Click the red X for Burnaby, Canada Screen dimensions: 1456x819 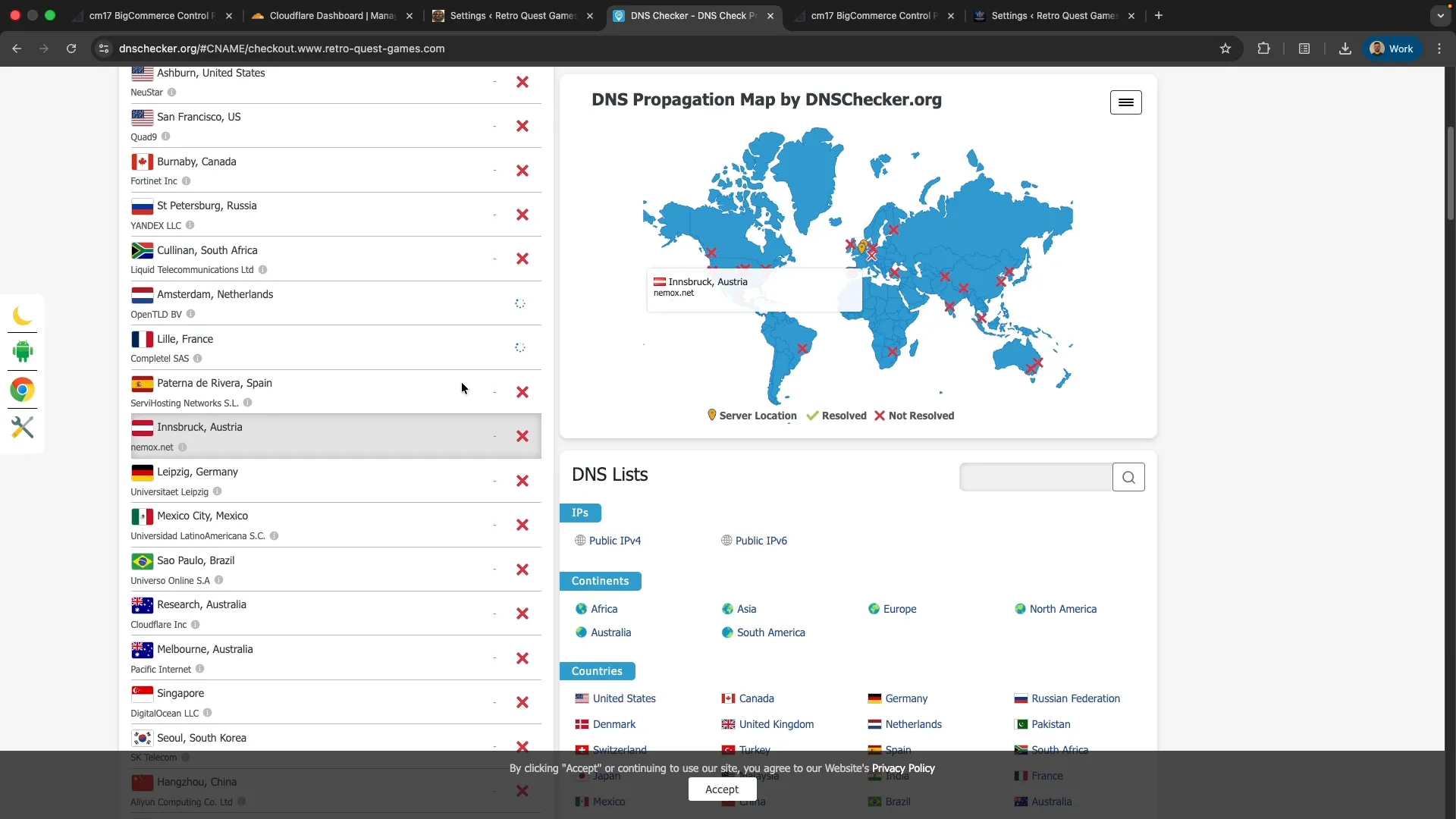point(522,171)
